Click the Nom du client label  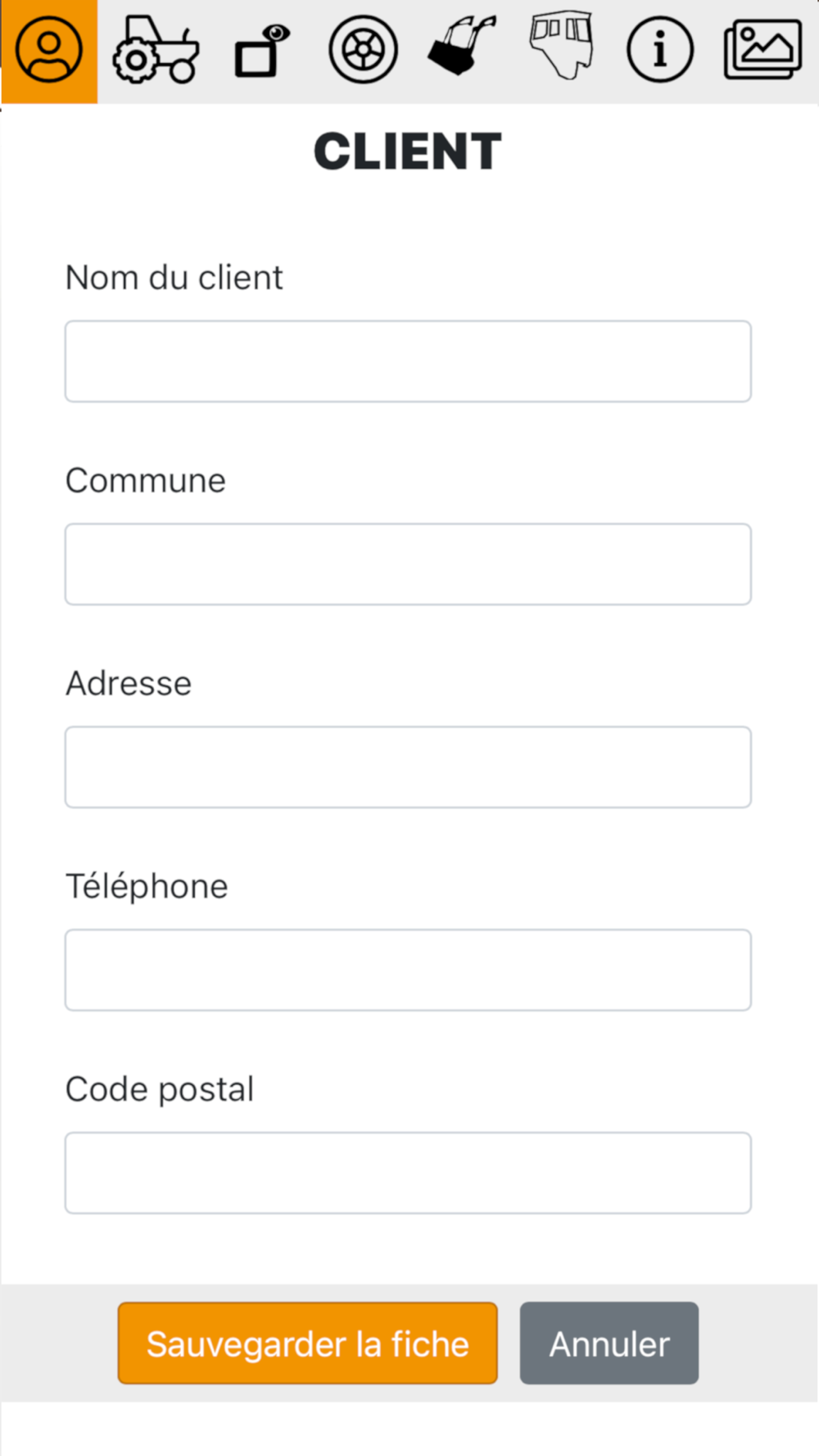point(174,278)
